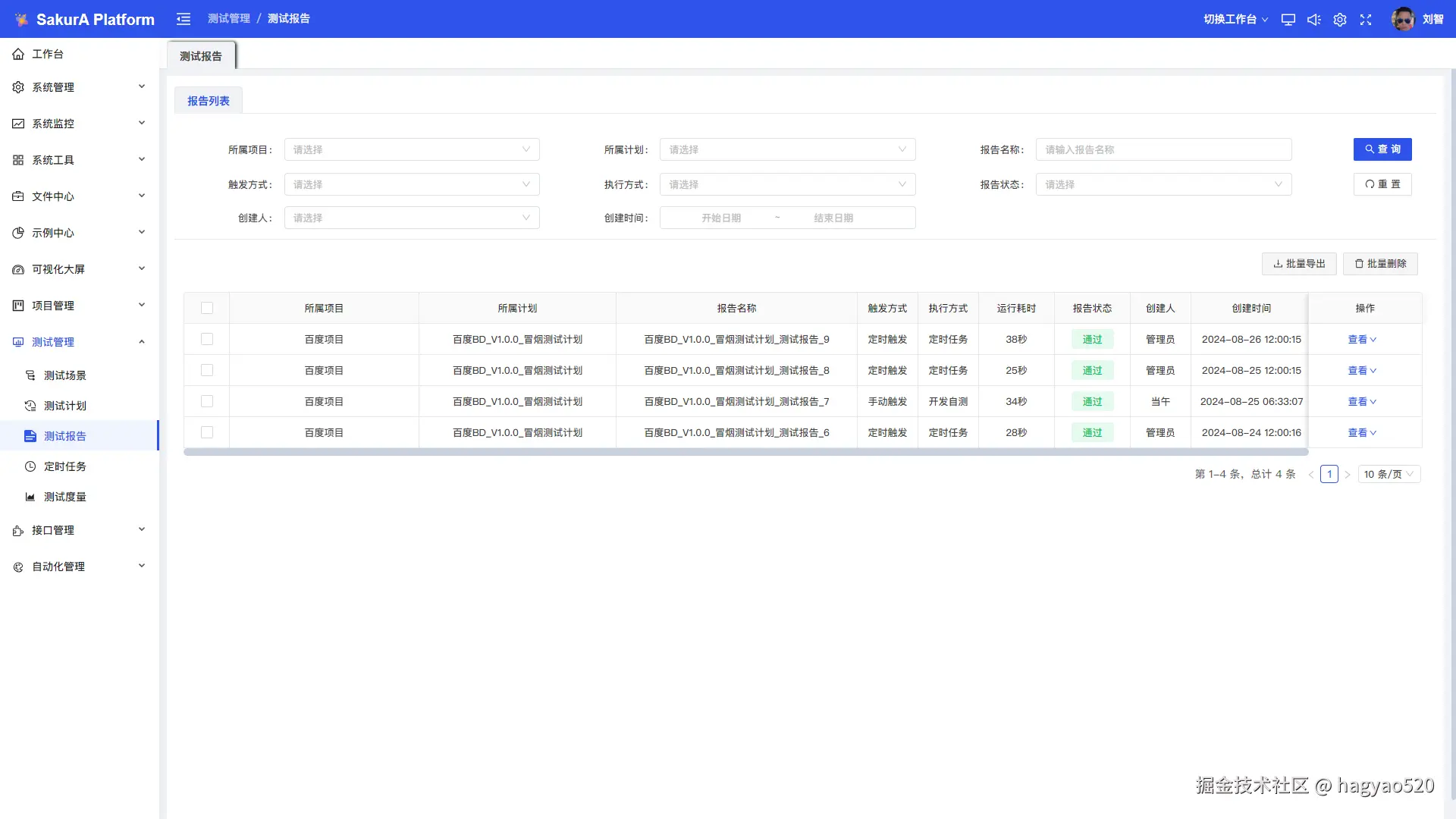Click the 批量导出 button

[x=1298, y=264]
